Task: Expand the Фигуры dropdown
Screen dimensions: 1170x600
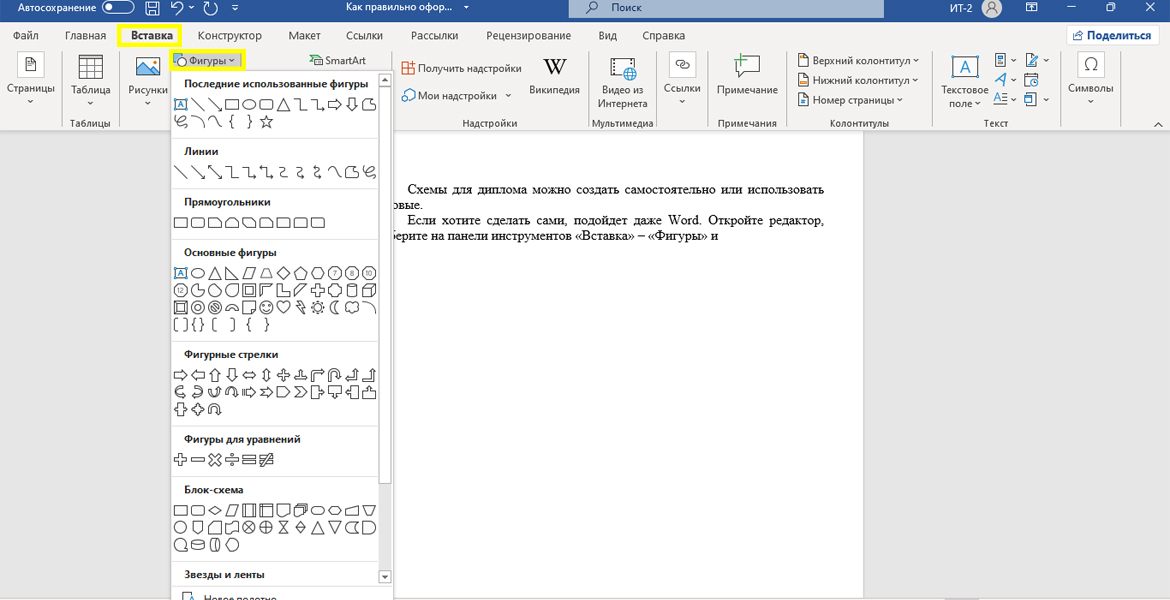Action: pos(207,61)
